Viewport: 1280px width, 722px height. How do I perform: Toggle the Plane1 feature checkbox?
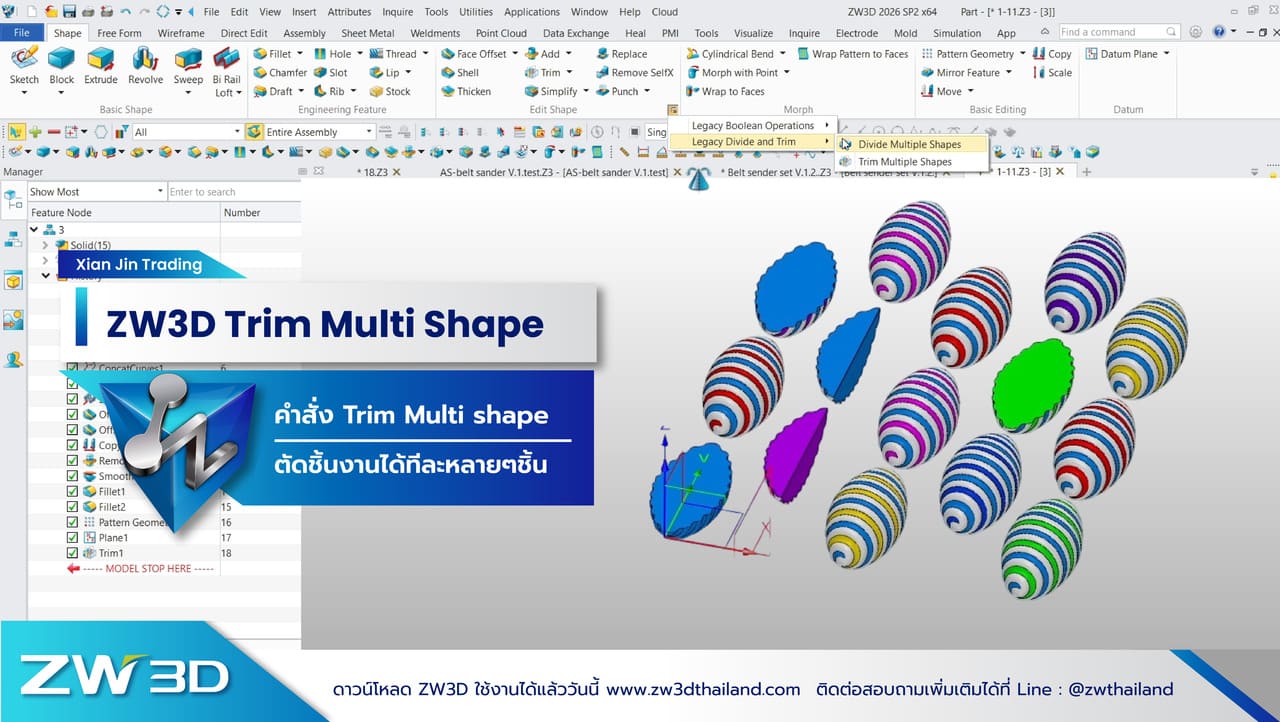tap(71, 537)
